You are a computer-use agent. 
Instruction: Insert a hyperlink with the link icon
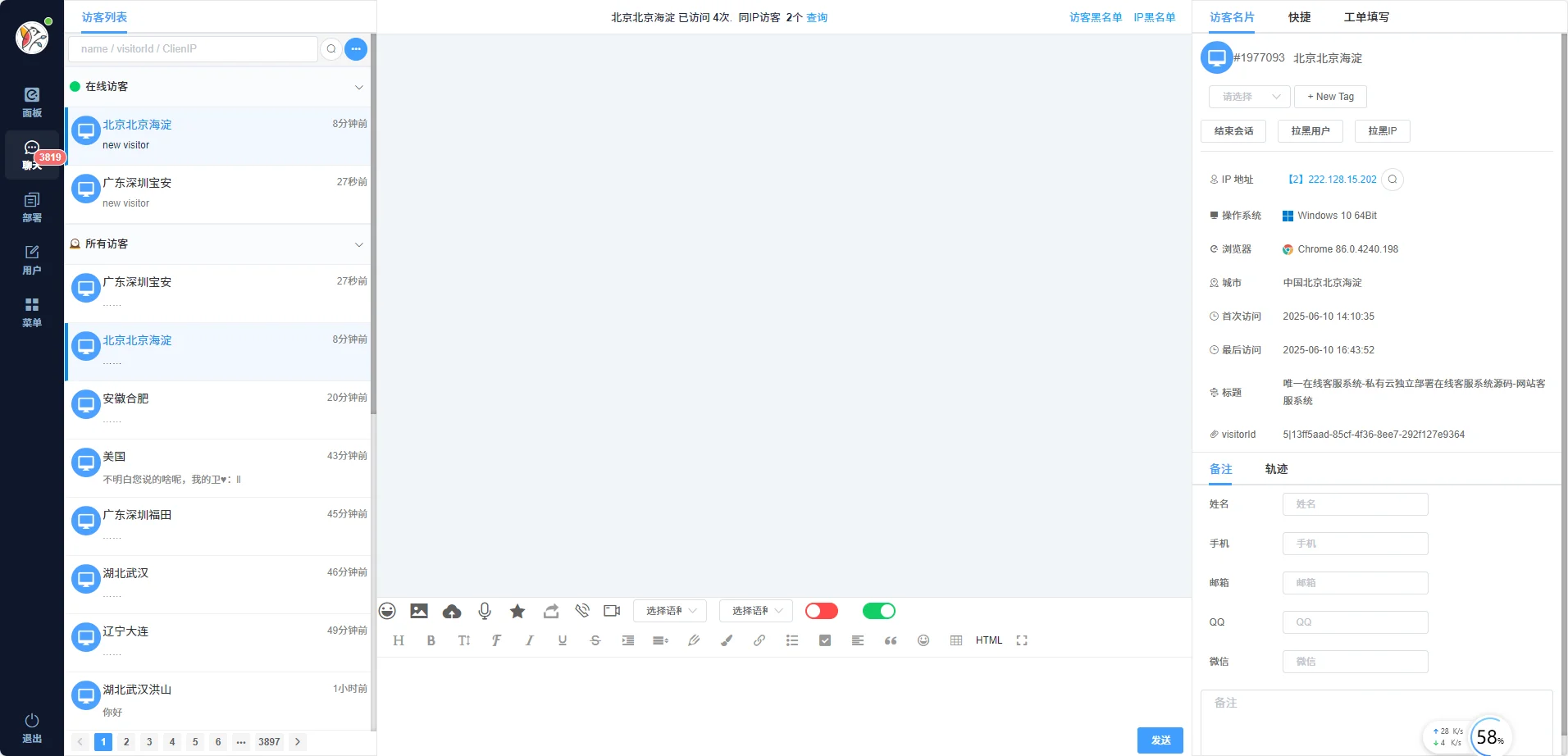click(x=759, y=640)
